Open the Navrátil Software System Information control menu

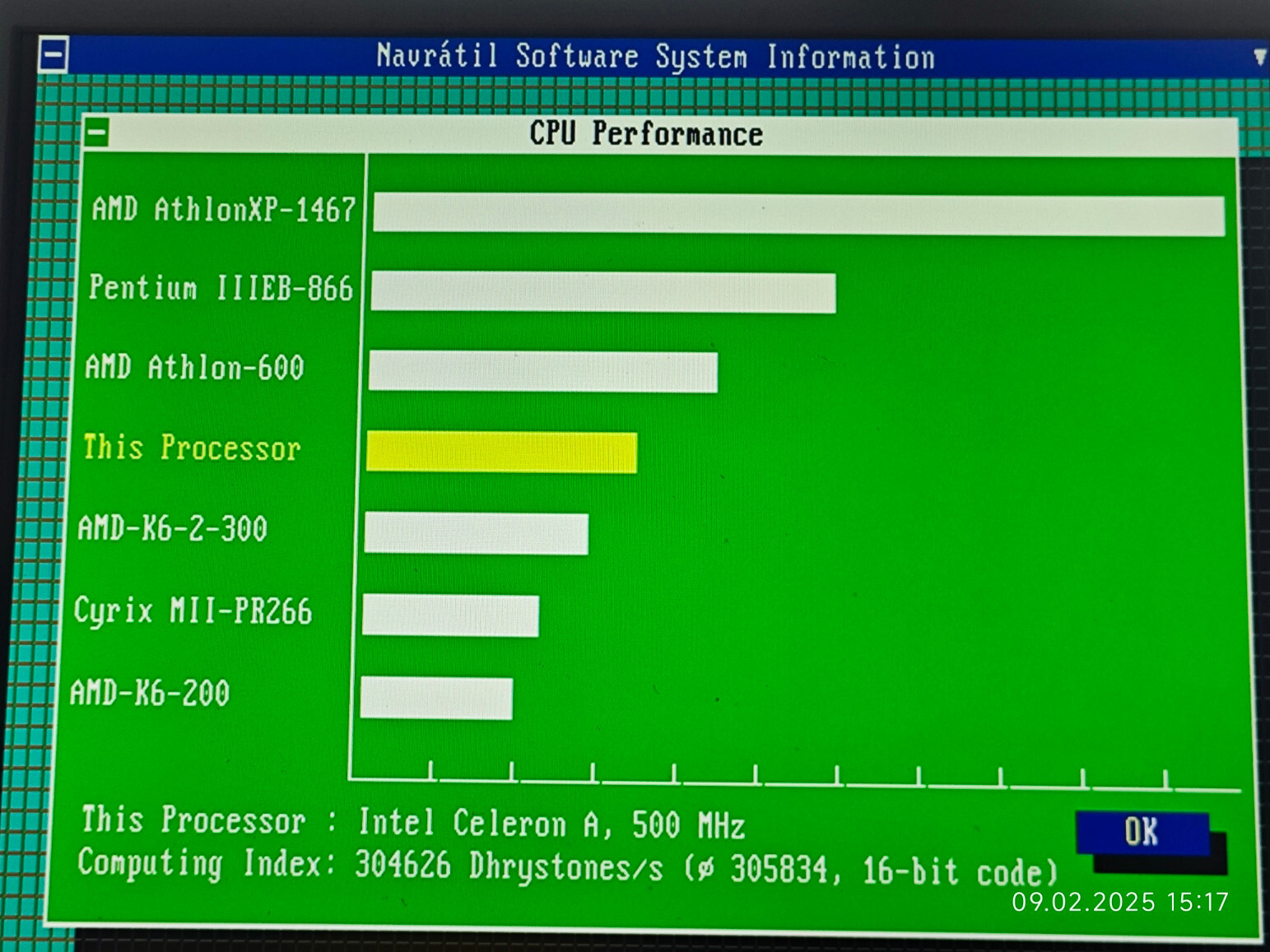click(53, 55)
